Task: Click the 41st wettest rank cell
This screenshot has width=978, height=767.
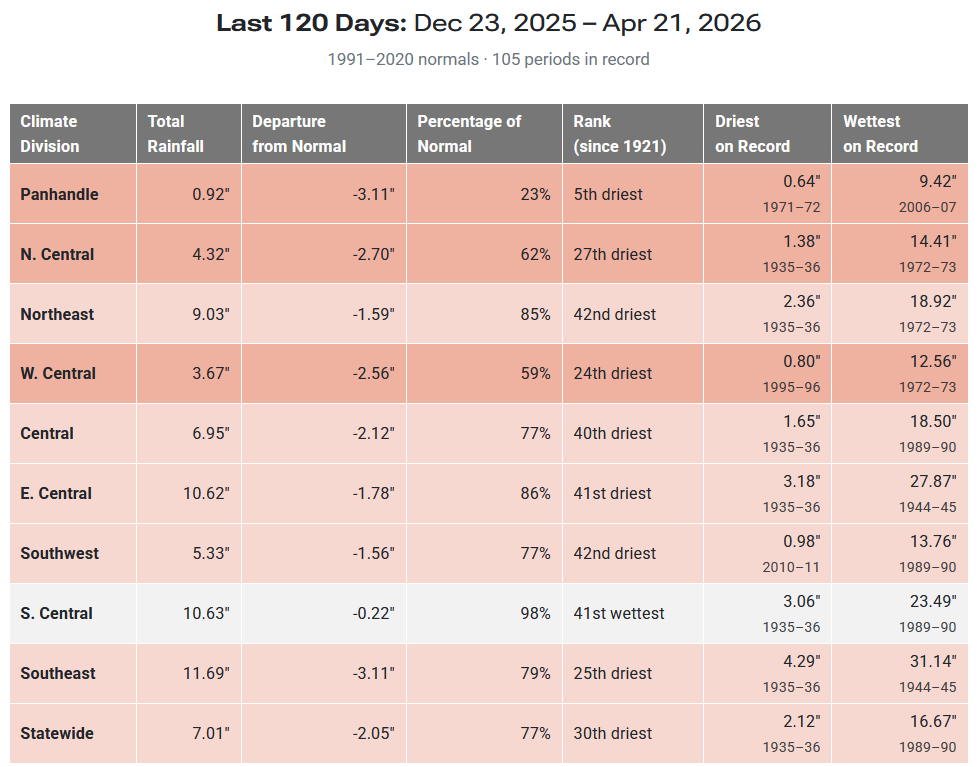Action: 619,614
